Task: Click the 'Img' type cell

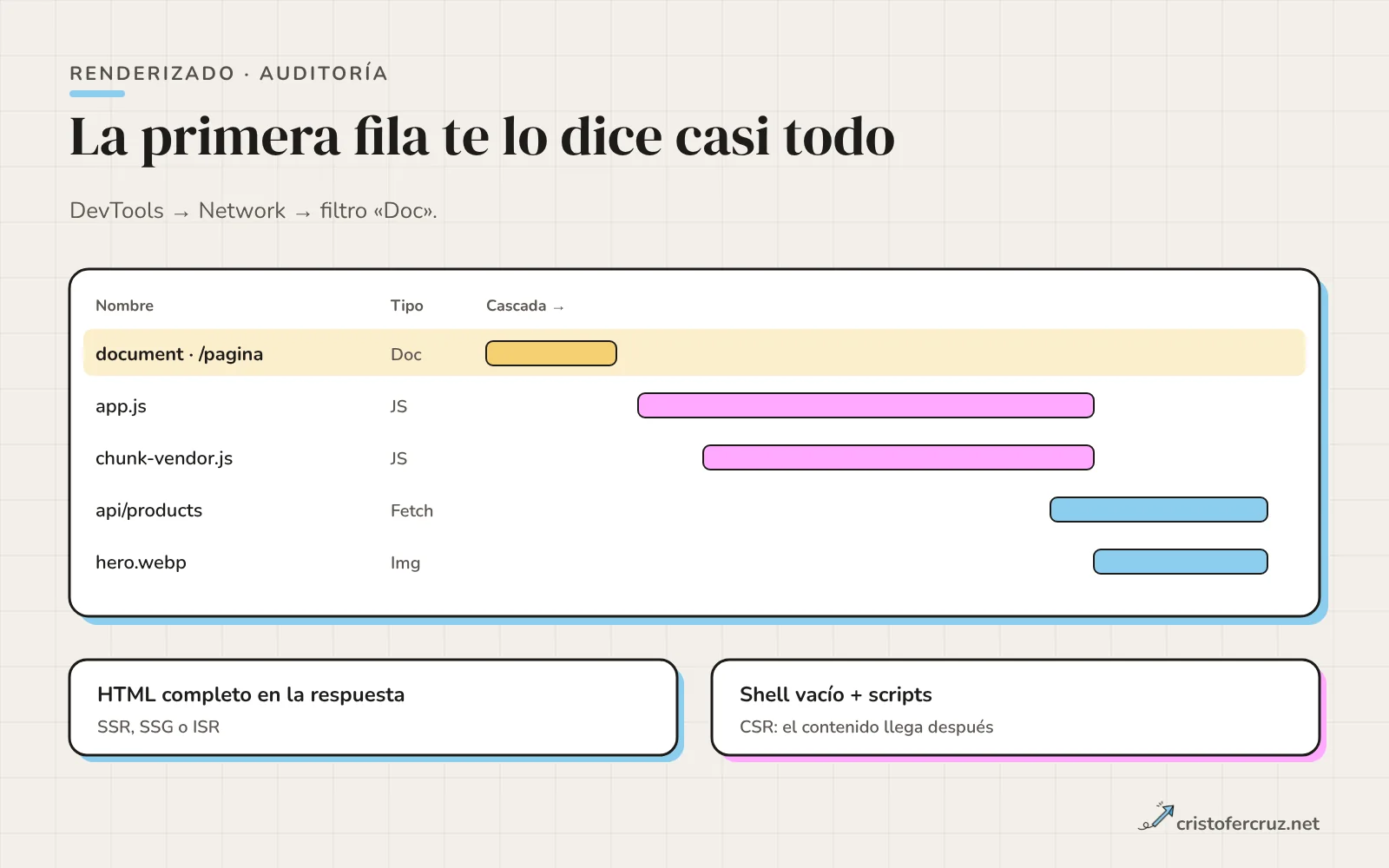Action: tap(405, 562)
